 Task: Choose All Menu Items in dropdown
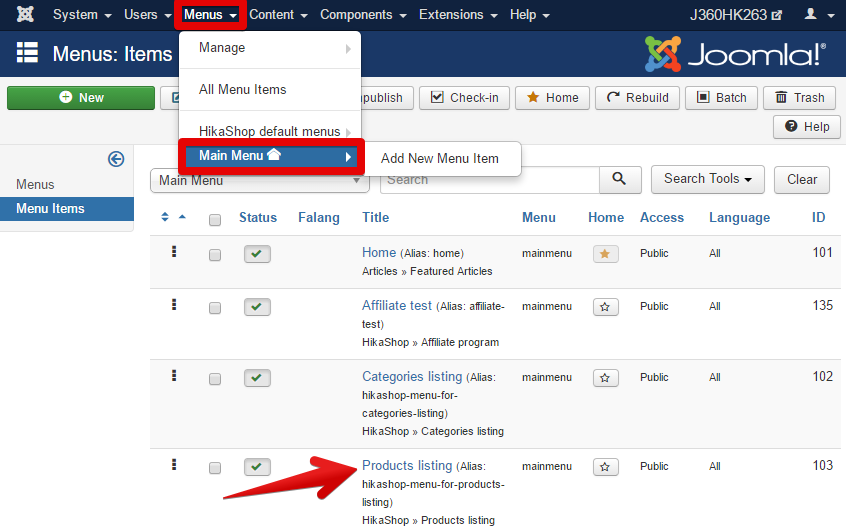tap(269, 90)
